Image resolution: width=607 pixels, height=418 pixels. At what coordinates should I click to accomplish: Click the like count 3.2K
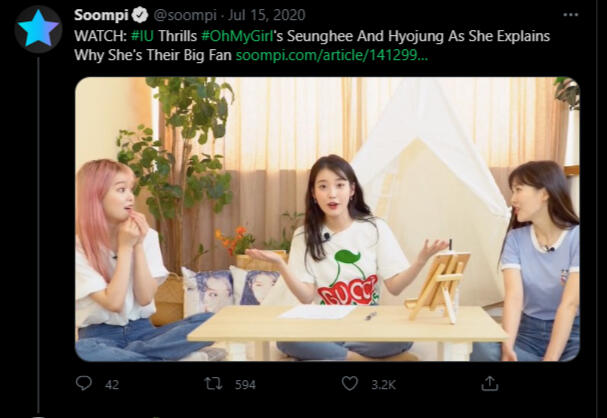(x=381, y=384)
